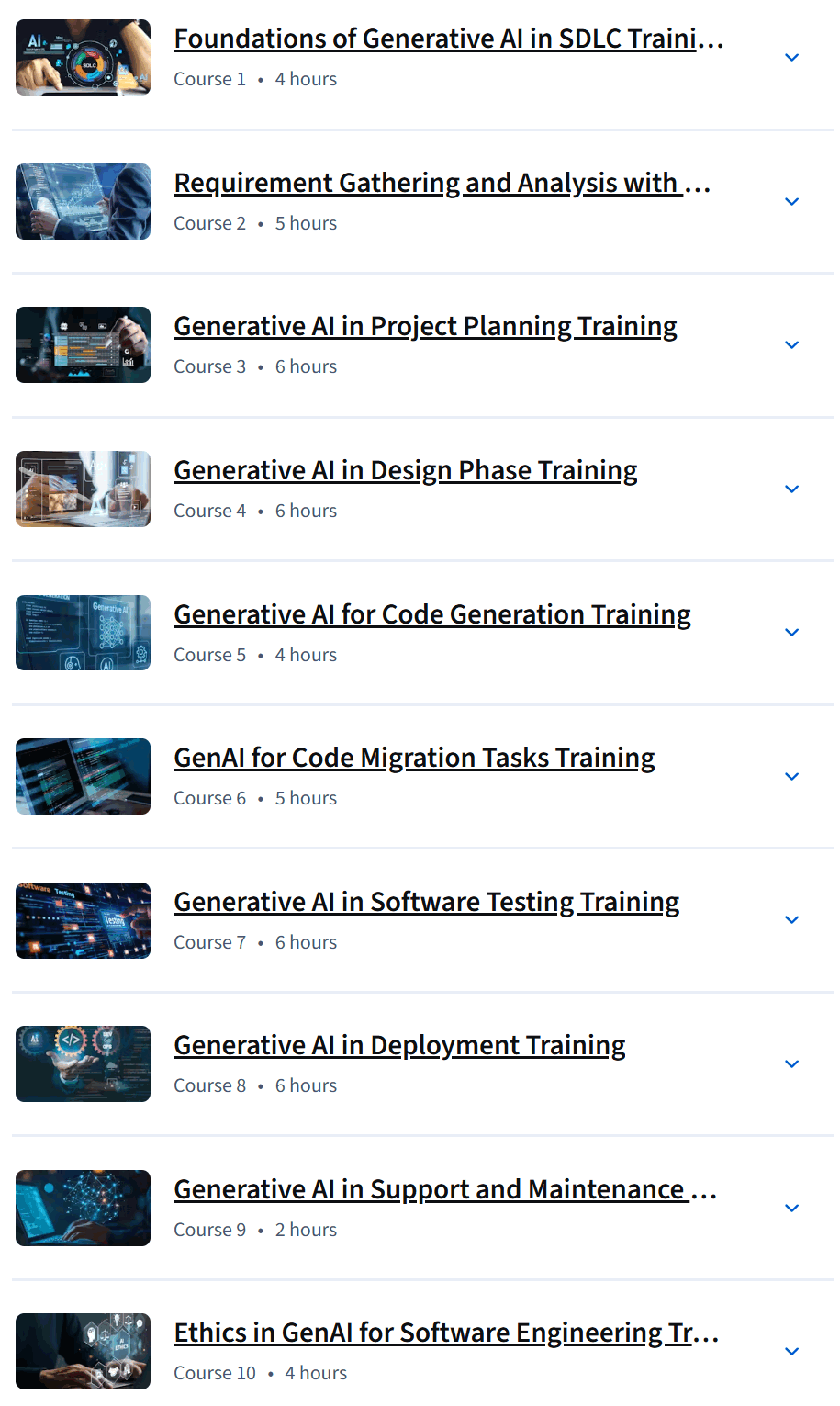840x1406 pixels.
Task: Click the "Course 7" label text
Action: click(210, 943)
